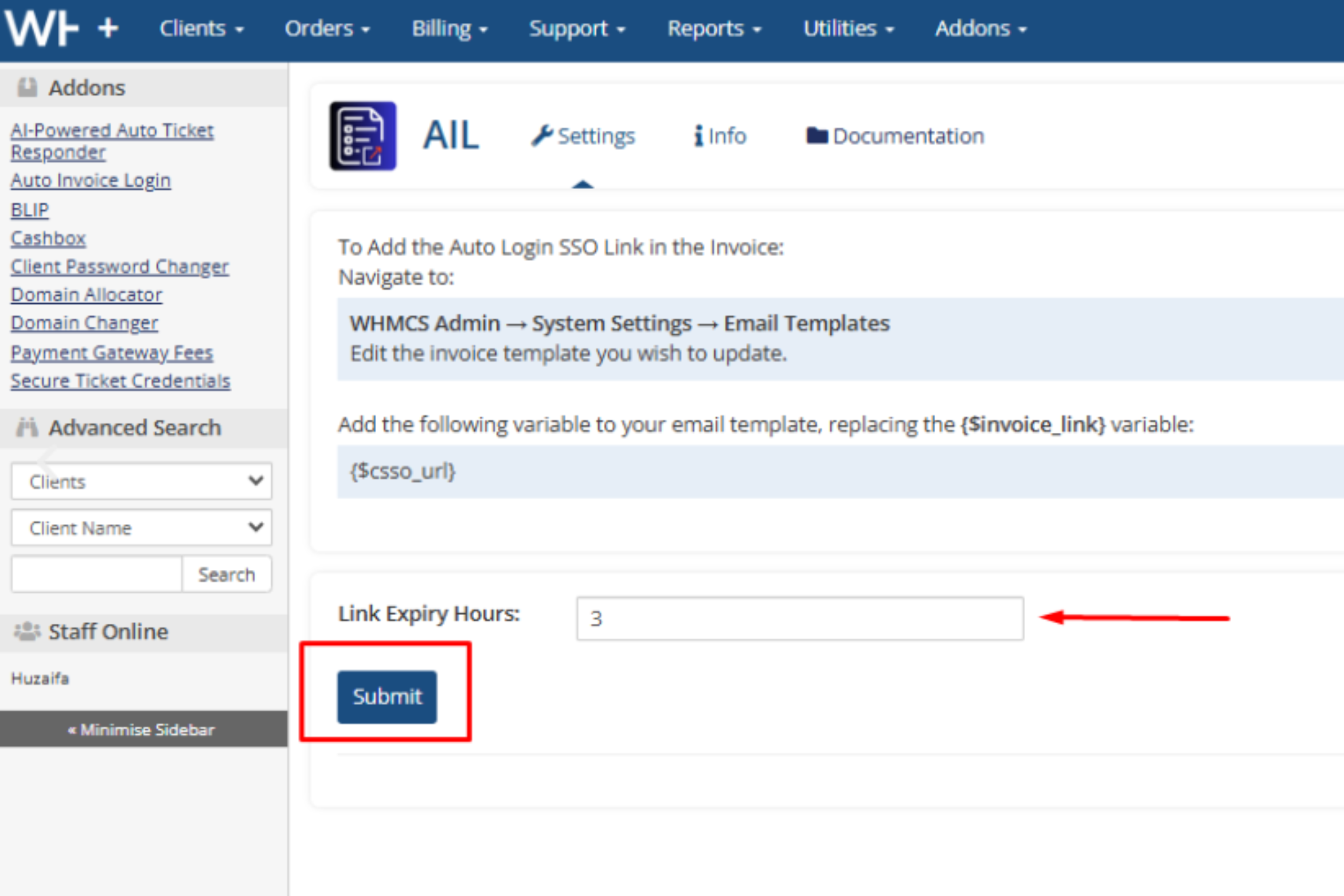Image resolution: width=1344 pixels, height=896 pixels.
Task: Click the Link Expiry Hours field
Action: 799,618
